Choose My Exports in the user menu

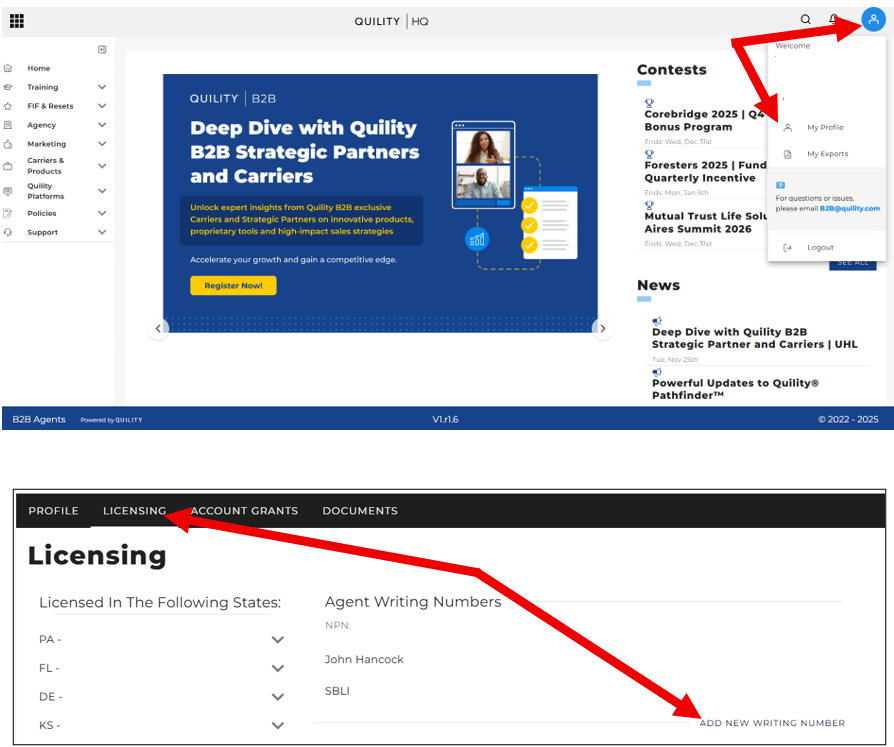tap(827, 154)
